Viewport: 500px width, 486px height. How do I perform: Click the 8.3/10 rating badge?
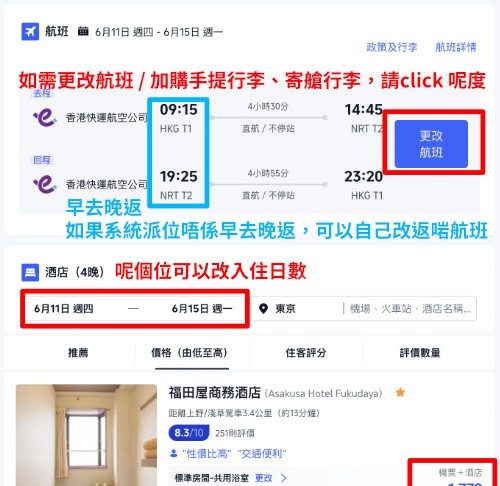[x=189, y=433]
